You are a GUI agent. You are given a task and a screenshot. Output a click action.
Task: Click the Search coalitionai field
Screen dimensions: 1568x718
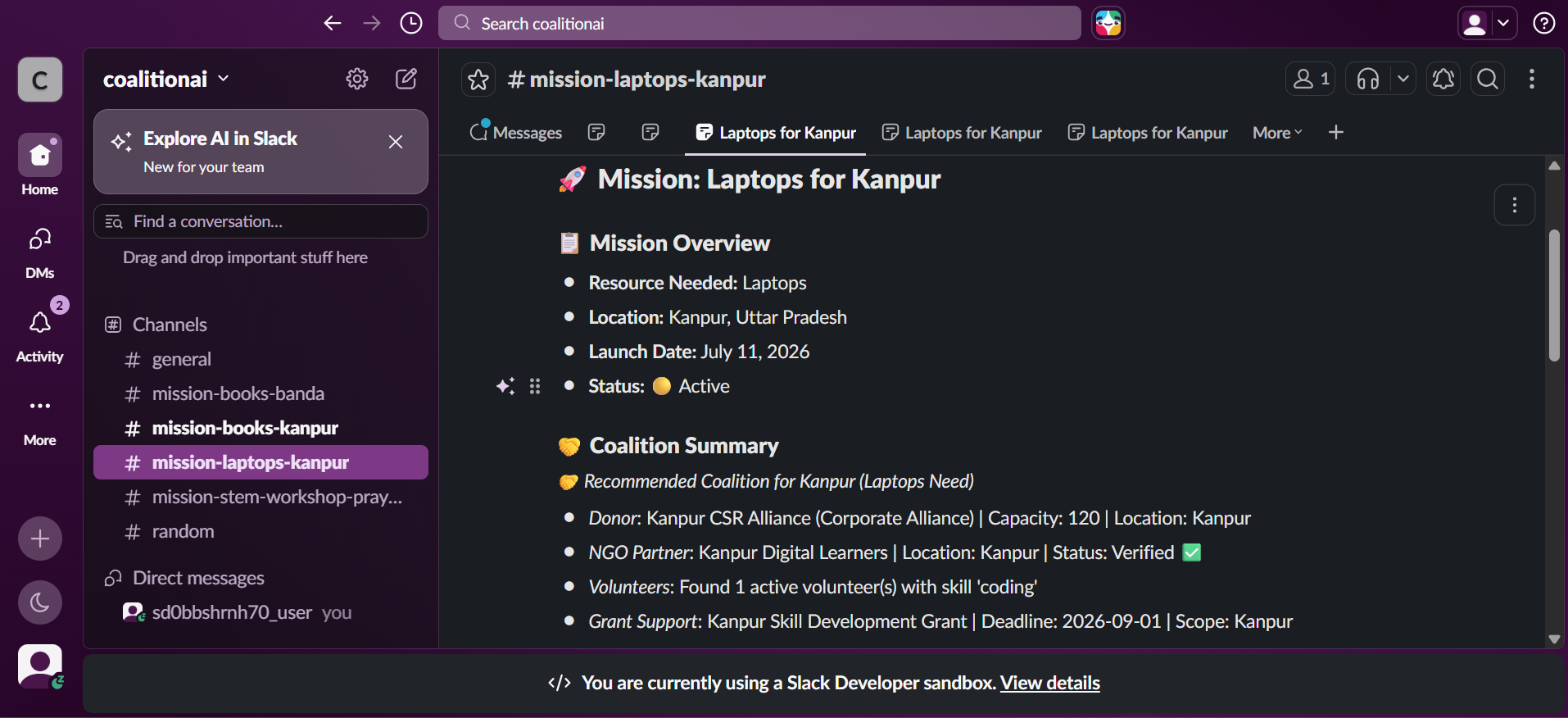coord(759,23)
